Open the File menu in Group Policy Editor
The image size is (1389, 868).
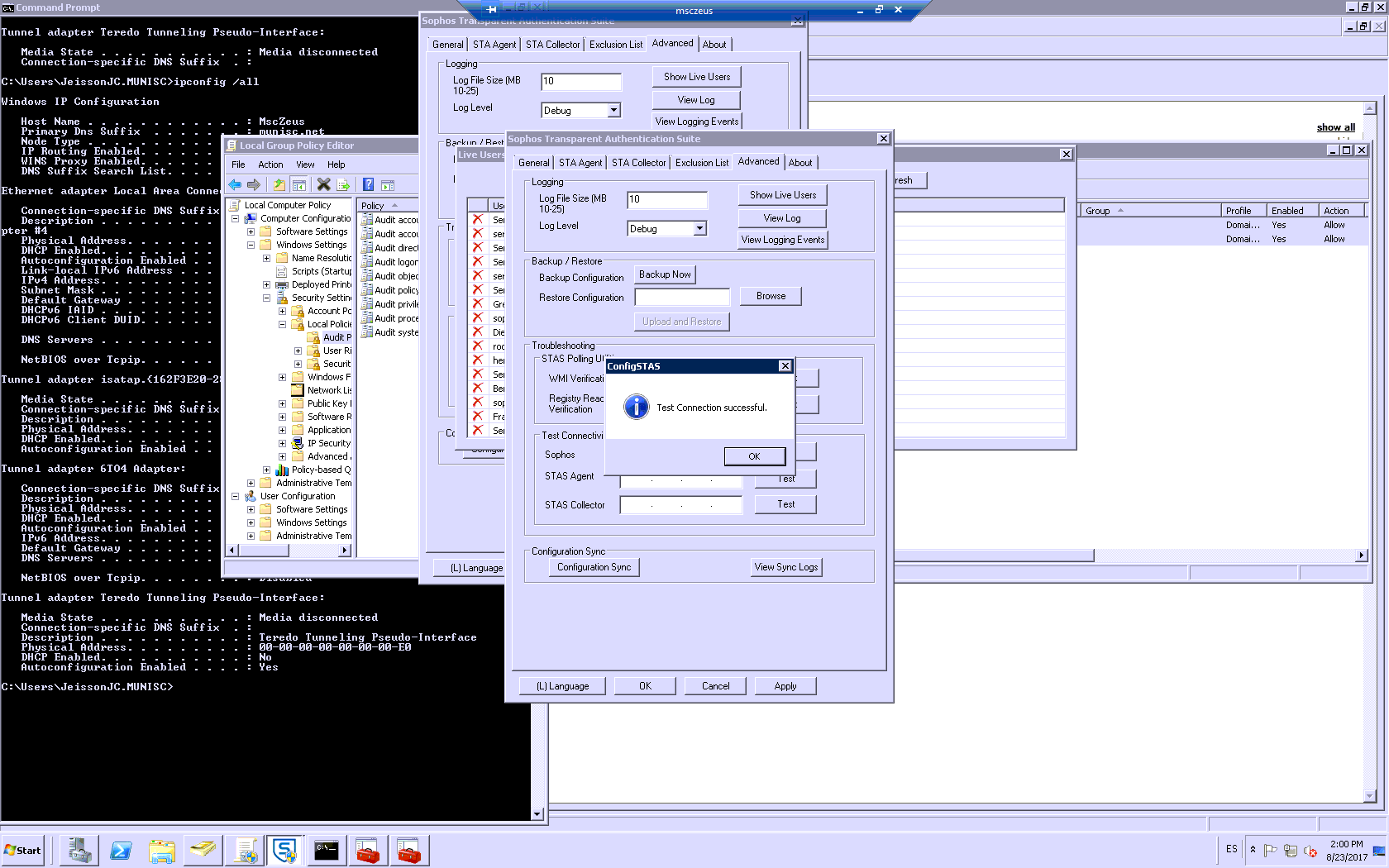tap(238, 165)
